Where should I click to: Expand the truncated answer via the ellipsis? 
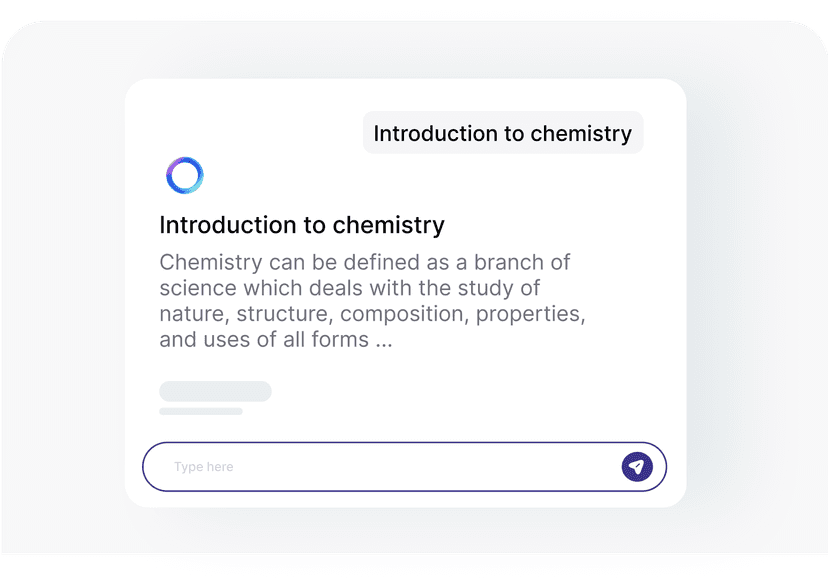[383, 340]
